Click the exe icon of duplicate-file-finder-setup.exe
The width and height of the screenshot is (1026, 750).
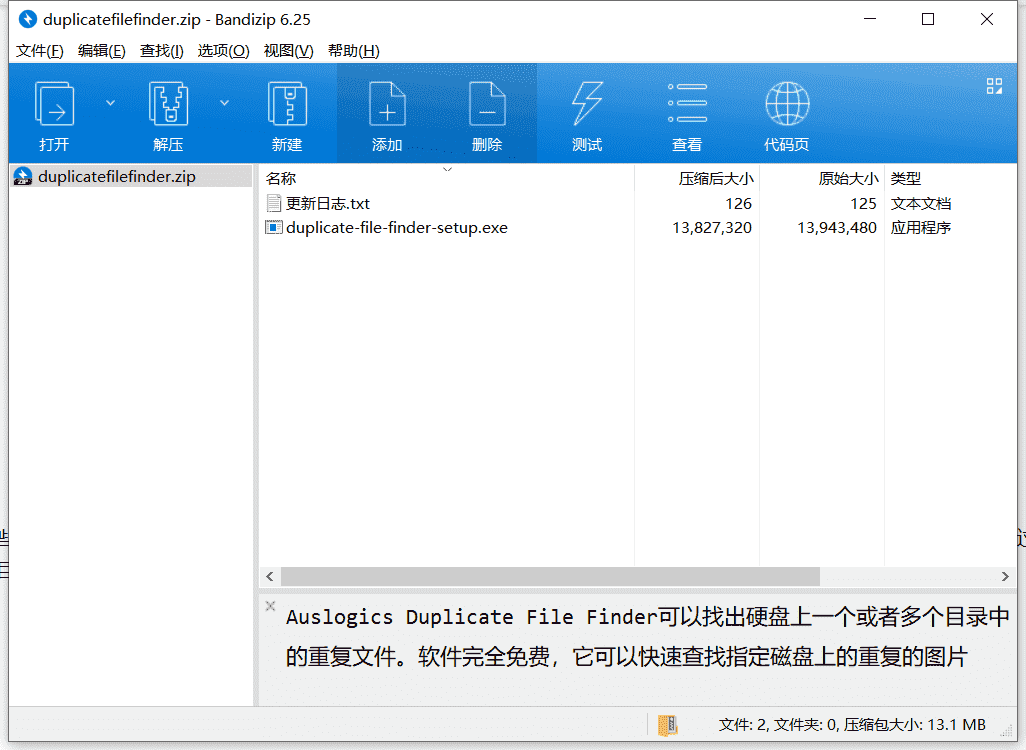click(x=274, y=228)
